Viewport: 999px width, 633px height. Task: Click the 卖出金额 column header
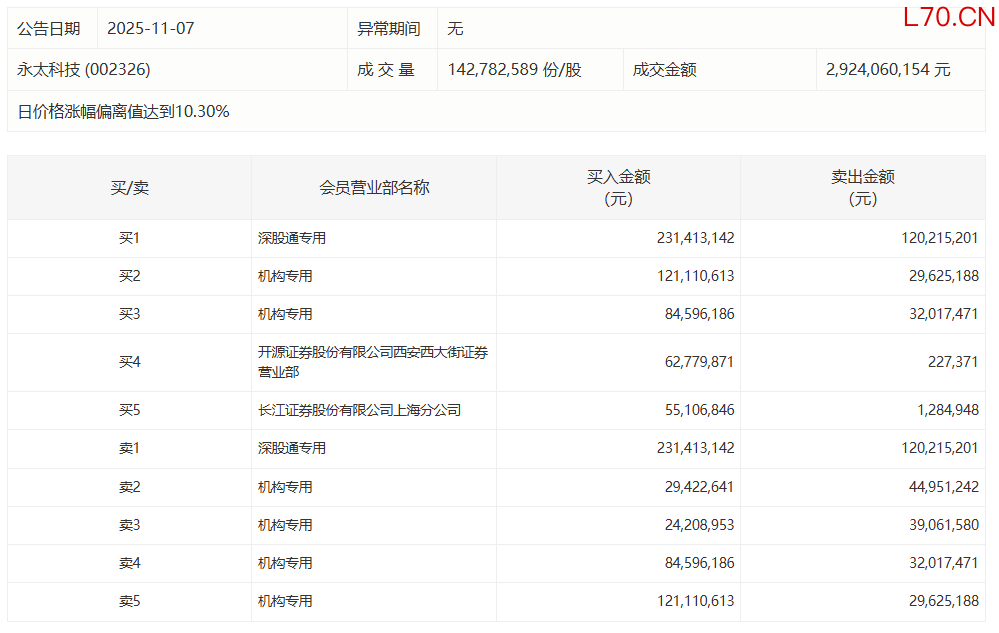tap(862, 188)
